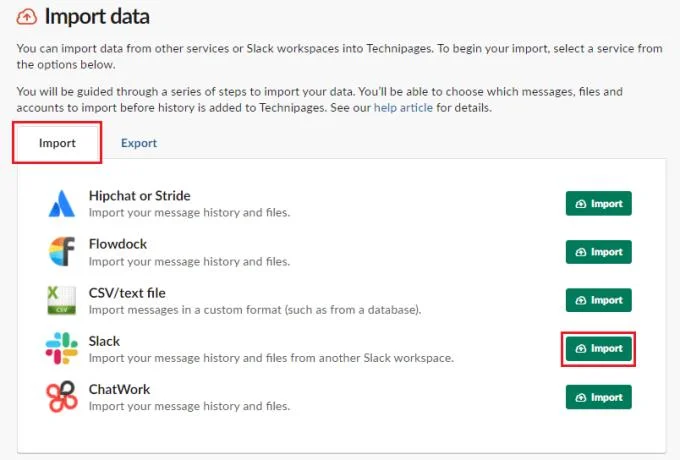Click the ChatWork 'Import your message history' description

190,406
